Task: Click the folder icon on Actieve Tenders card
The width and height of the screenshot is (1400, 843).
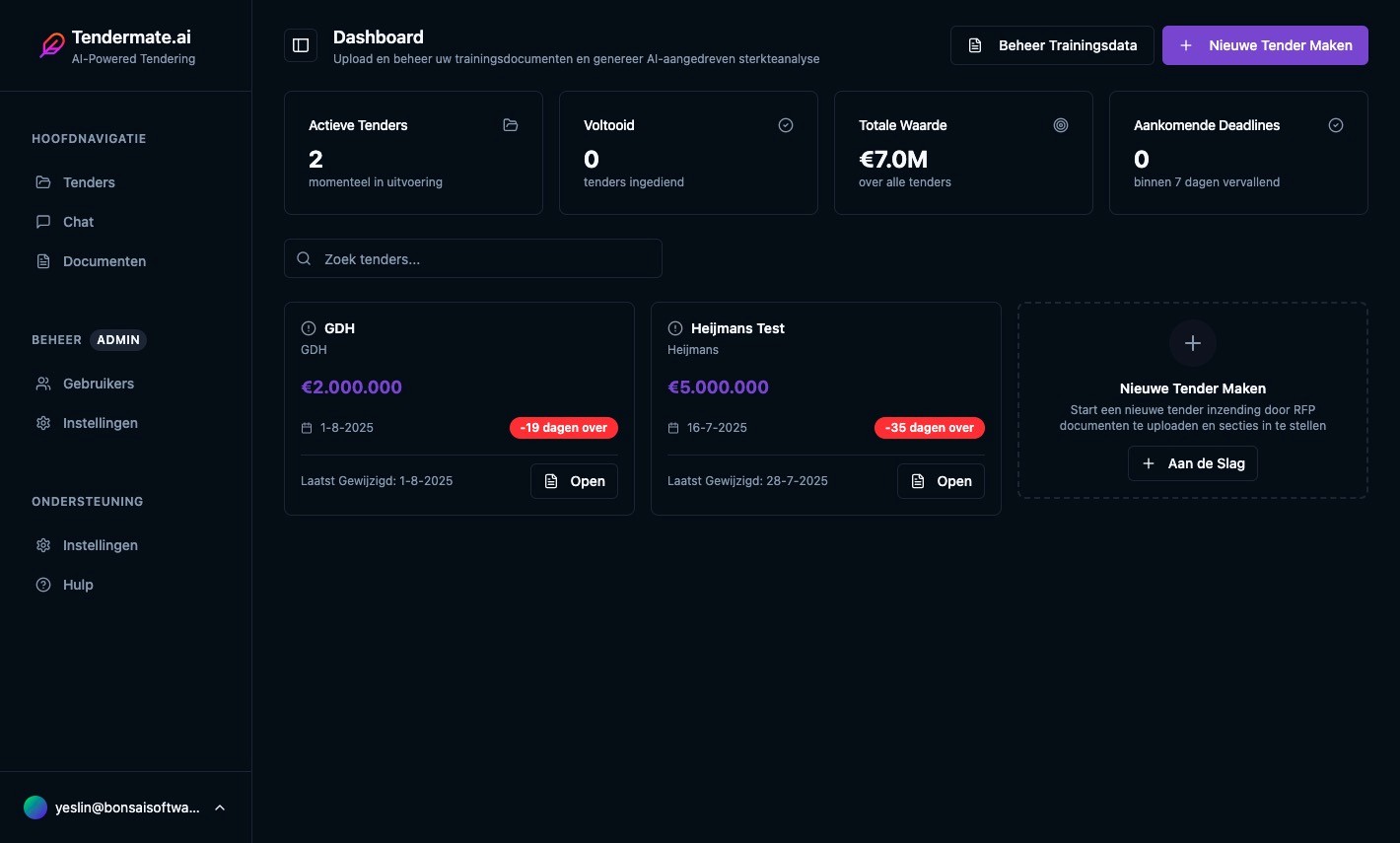Action: coord(511,125)
